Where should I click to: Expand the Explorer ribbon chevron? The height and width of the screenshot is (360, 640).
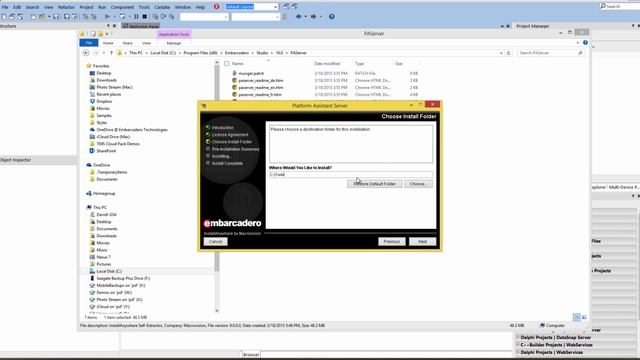pyautogui.click(x=578, y=42)
